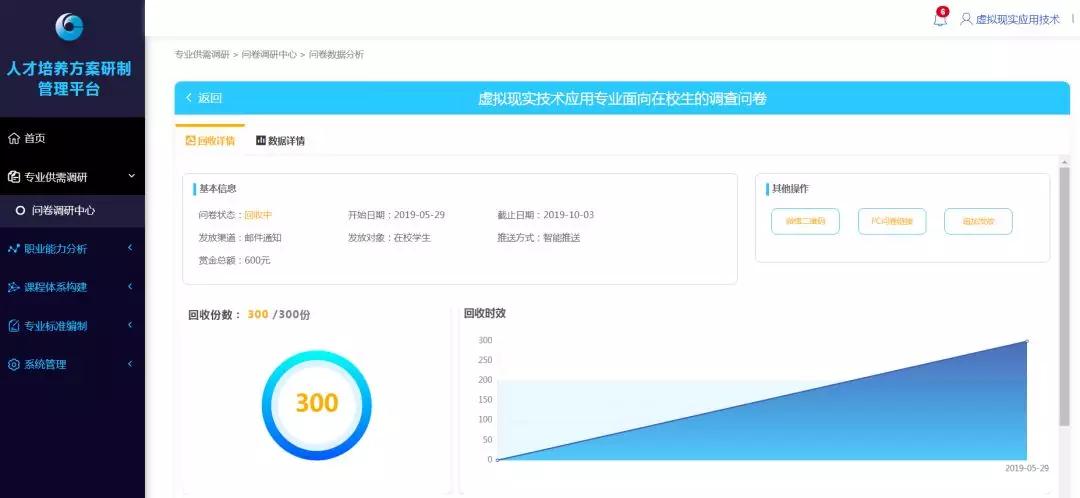The width and height of the screenshot is (1080, 498).
Task: Go back using the 返回 button
Action: [x=204, y=98]
